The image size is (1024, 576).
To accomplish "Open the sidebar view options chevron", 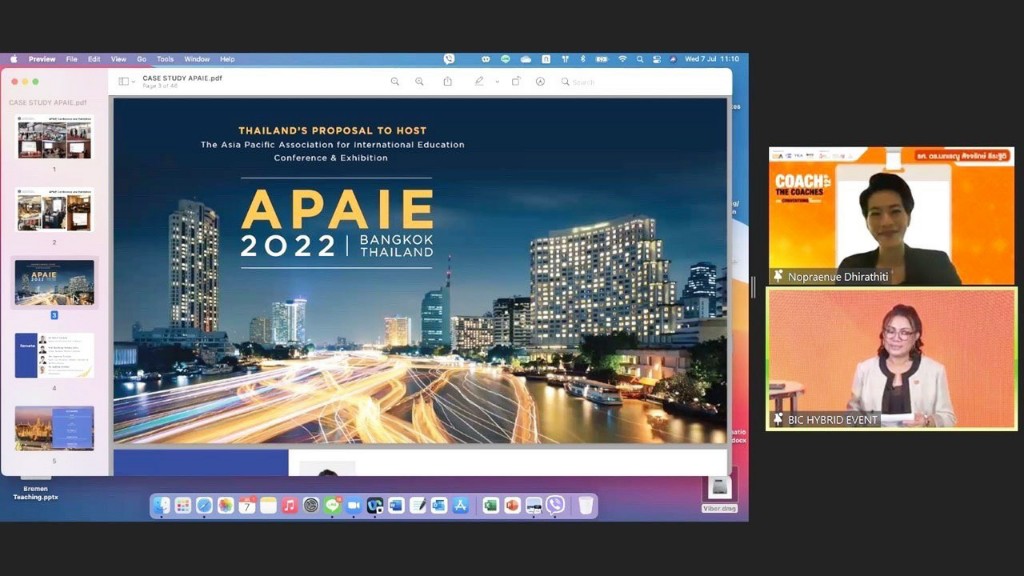I will coord(133,82).
